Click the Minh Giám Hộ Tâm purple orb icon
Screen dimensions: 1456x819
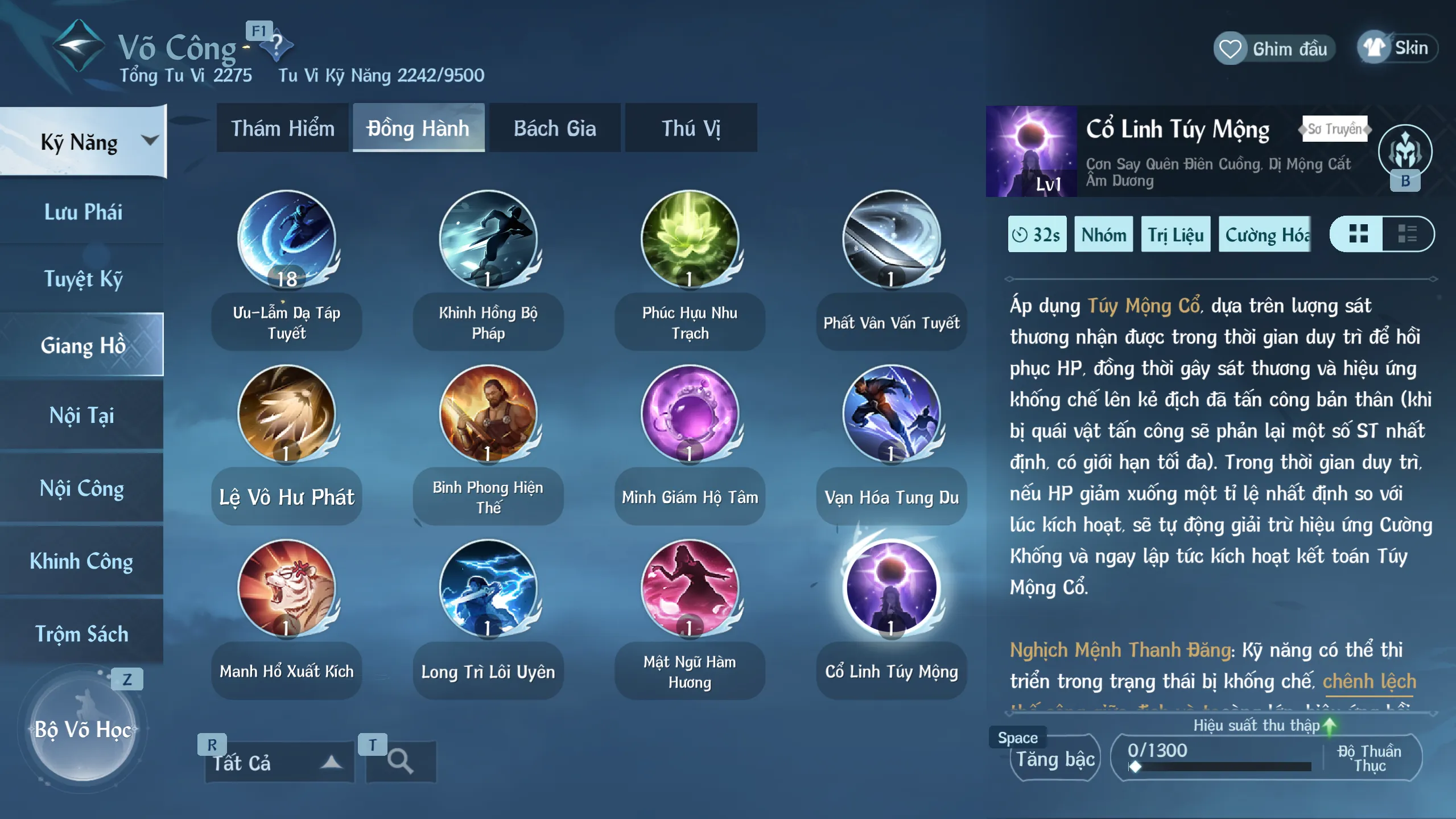pyautogui.click(x=690, y=414)
